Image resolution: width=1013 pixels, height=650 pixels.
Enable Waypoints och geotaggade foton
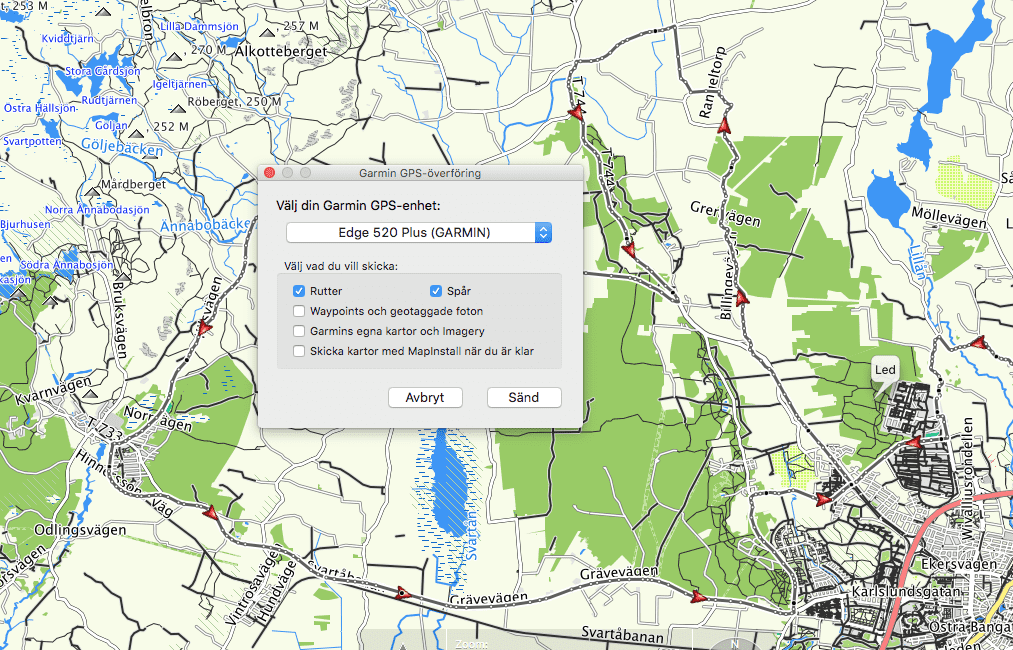298,311
